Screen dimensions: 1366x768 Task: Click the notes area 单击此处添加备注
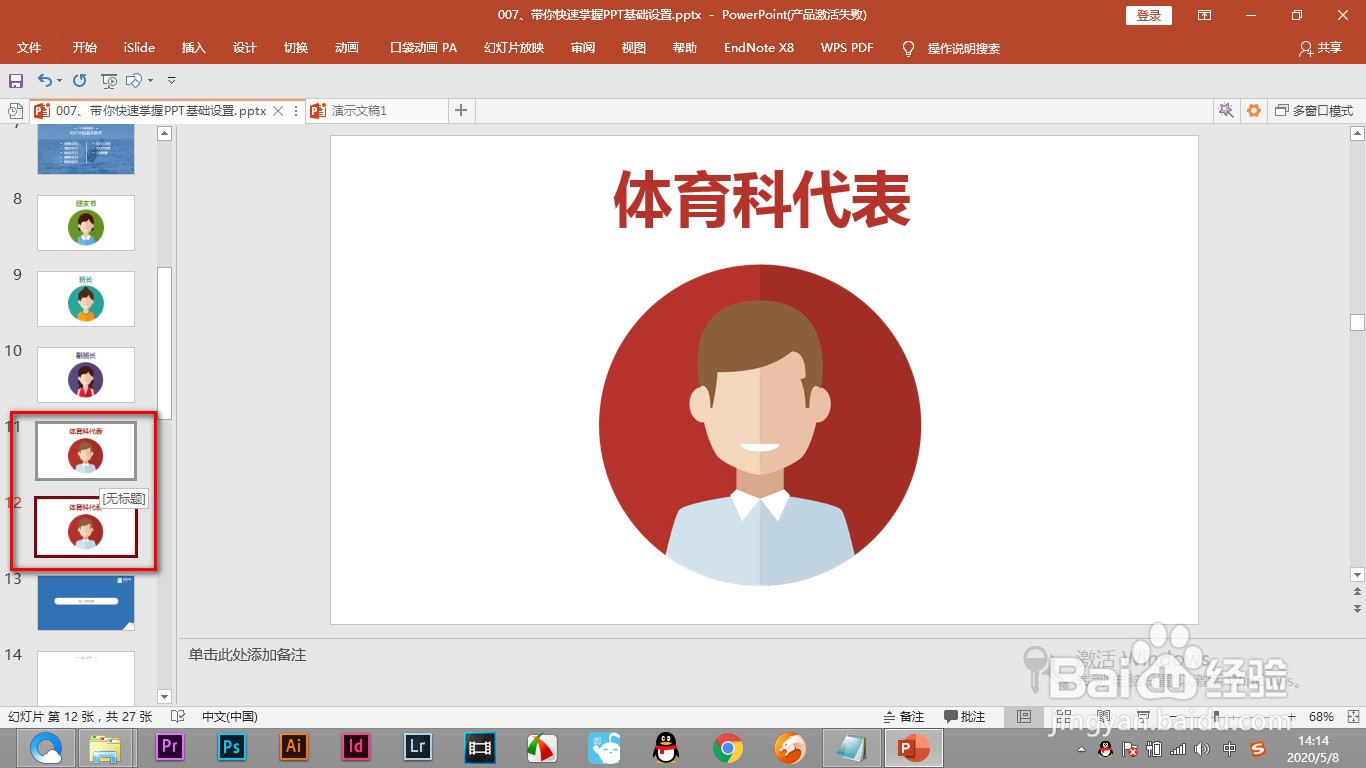[x=247, y=655]
